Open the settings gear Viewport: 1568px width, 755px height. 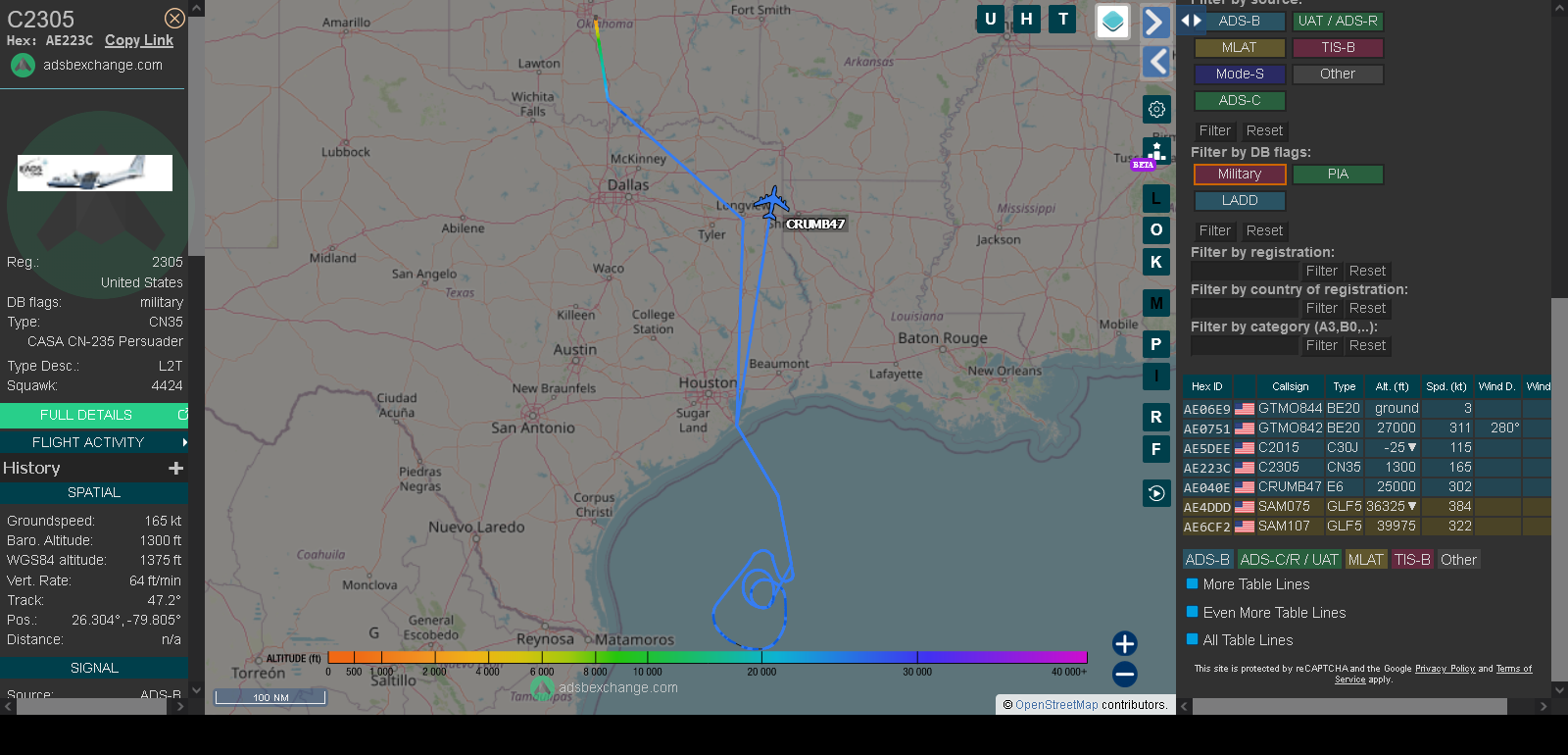[x=1156, y=109]
